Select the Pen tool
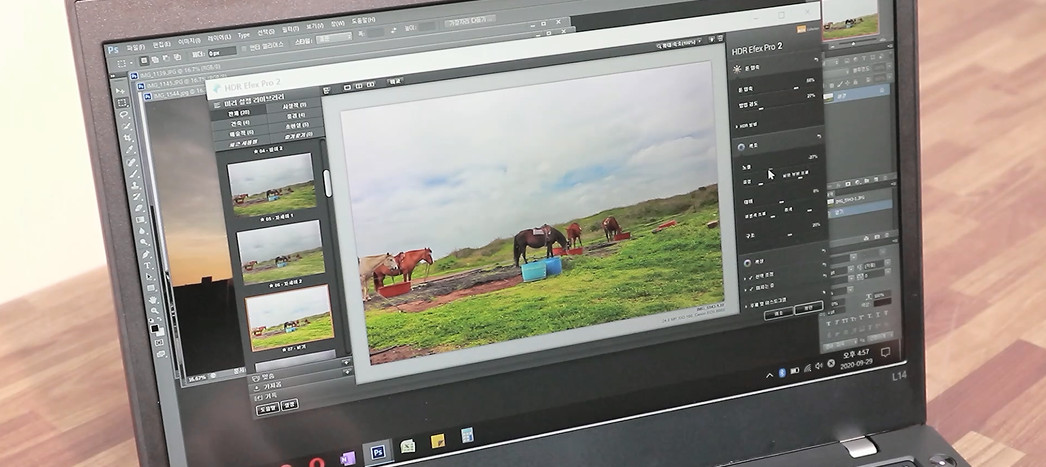Image resolution: width=1046 pixels, height=467 pixels. pyautogui.click(x=145, y=254)
